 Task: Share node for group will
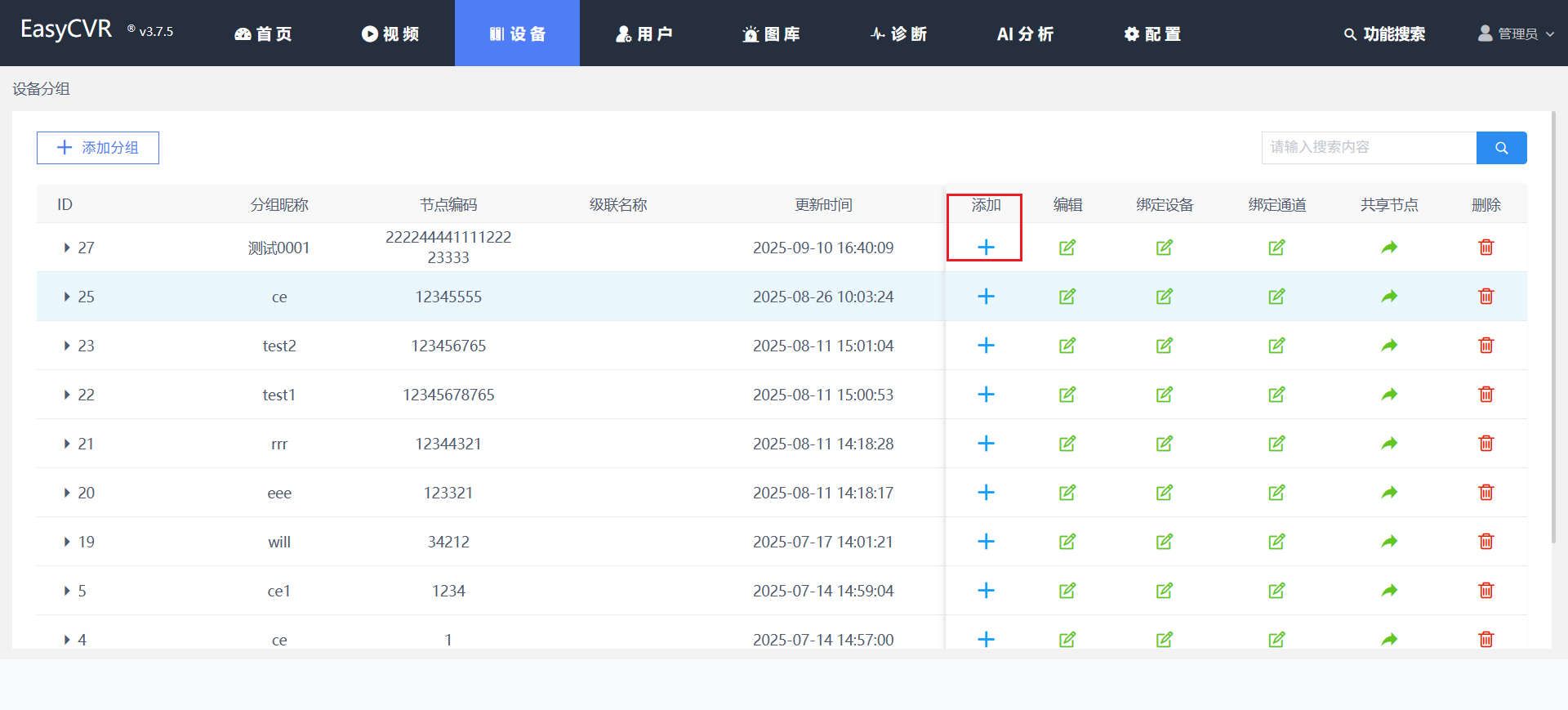click(1389, 542)
